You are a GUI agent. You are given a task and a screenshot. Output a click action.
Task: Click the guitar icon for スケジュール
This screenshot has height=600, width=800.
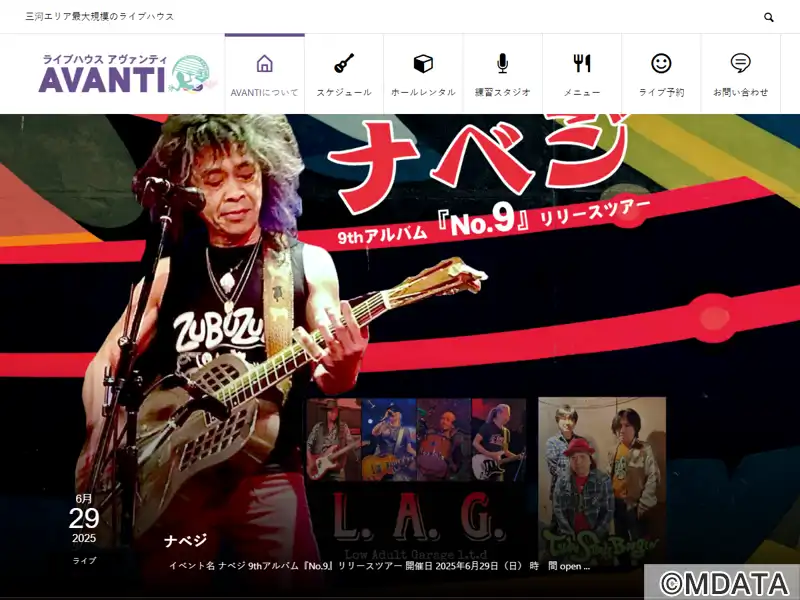344,63
